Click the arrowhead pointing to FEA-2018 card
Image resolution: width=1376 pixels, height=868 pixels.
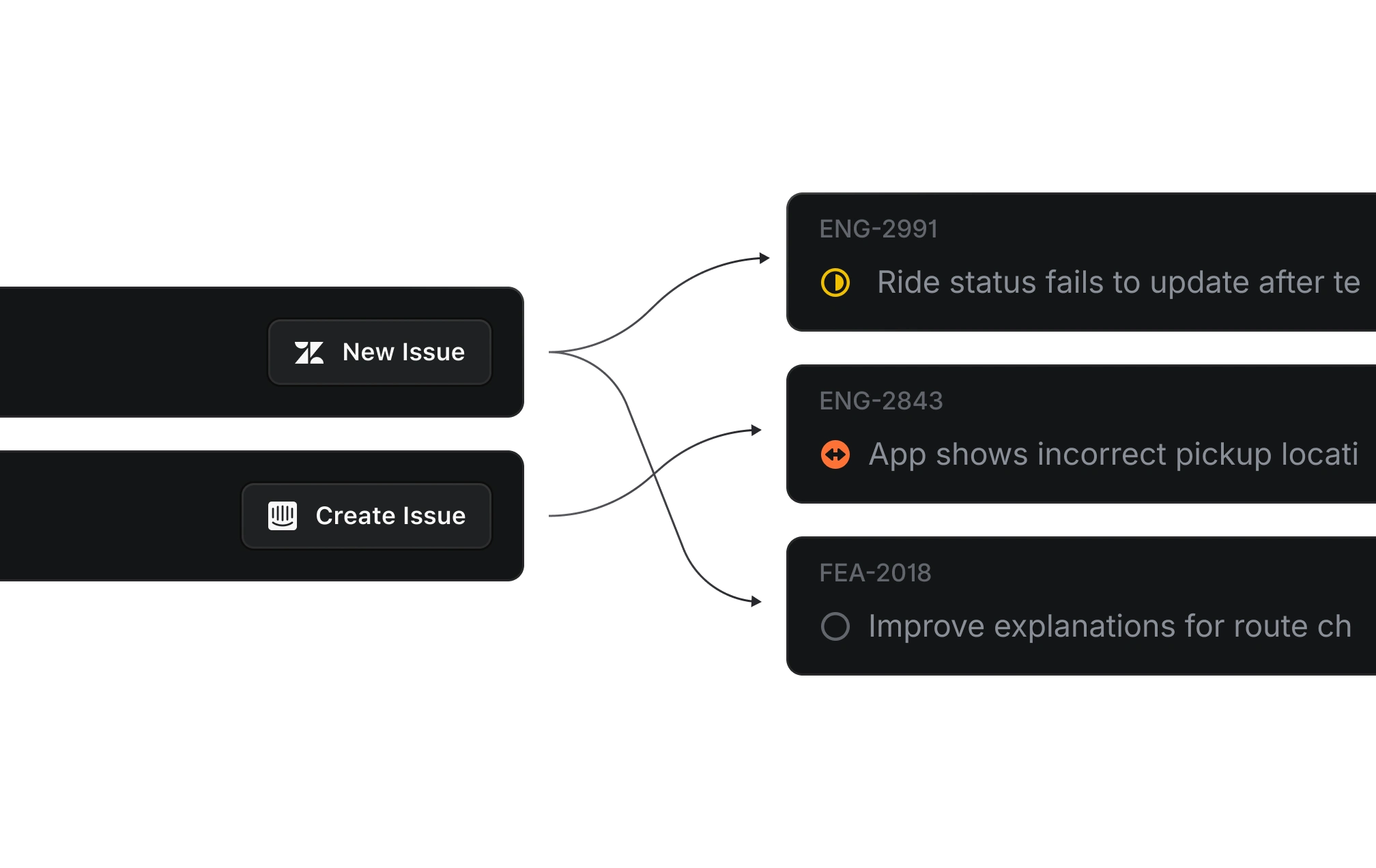[756, 601]
